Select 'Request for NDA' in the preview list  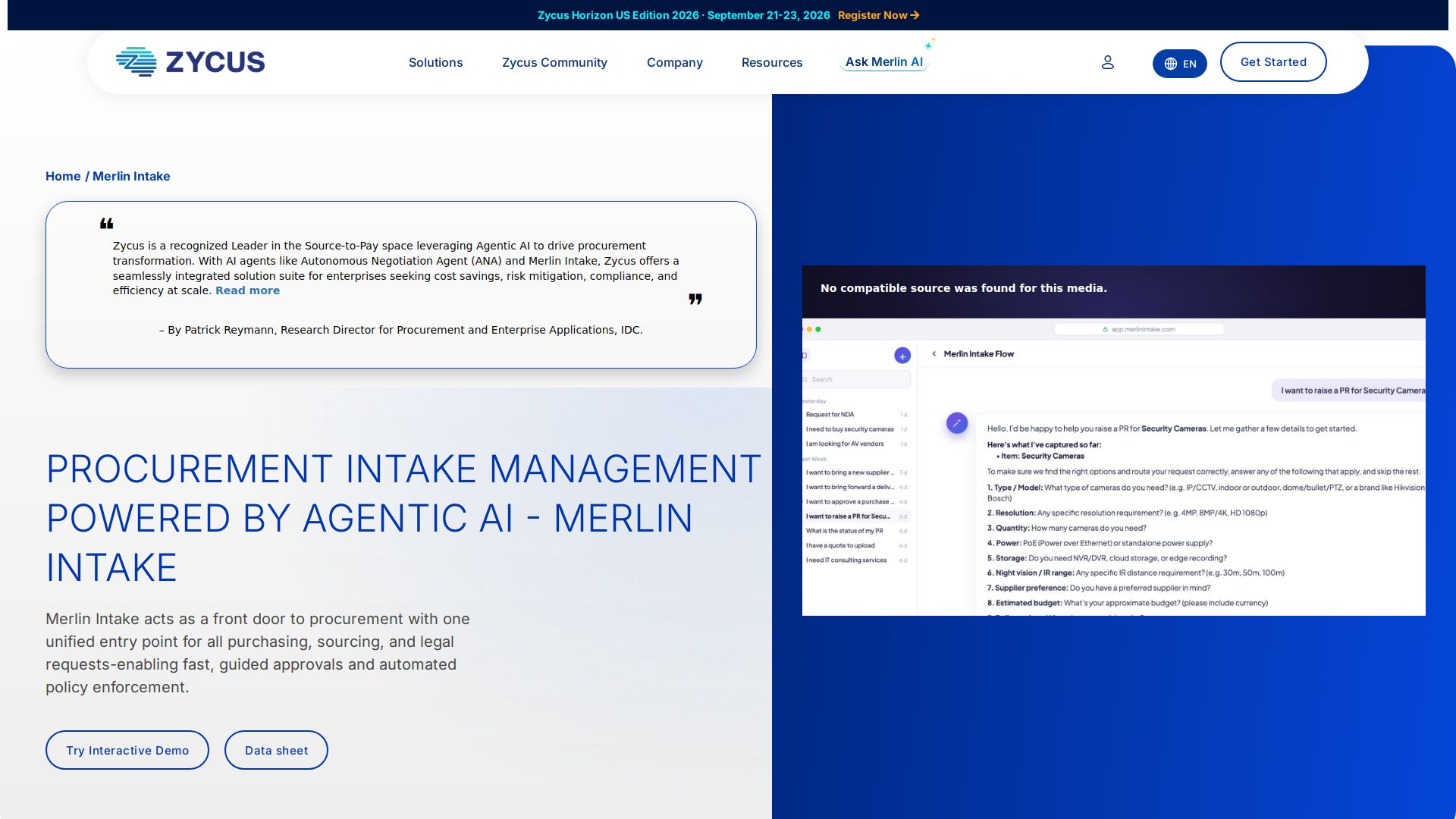tap(856, 415)
